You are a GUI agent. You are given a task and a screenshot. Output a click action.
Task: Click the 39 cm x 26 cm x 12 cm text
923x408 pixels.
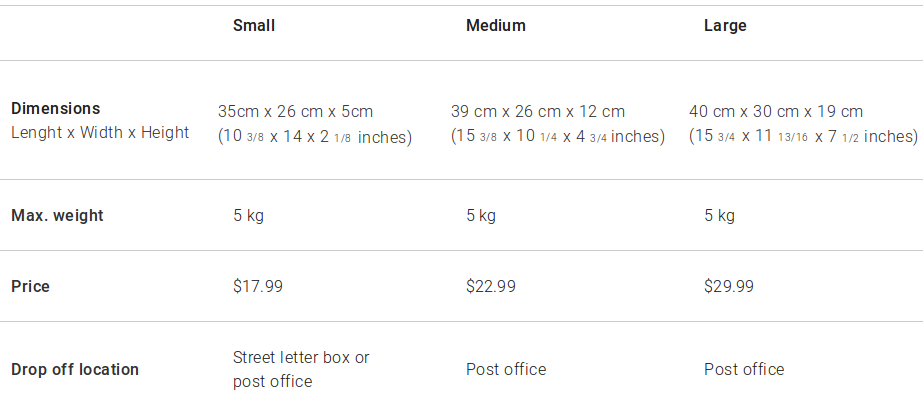pos(538,111)
